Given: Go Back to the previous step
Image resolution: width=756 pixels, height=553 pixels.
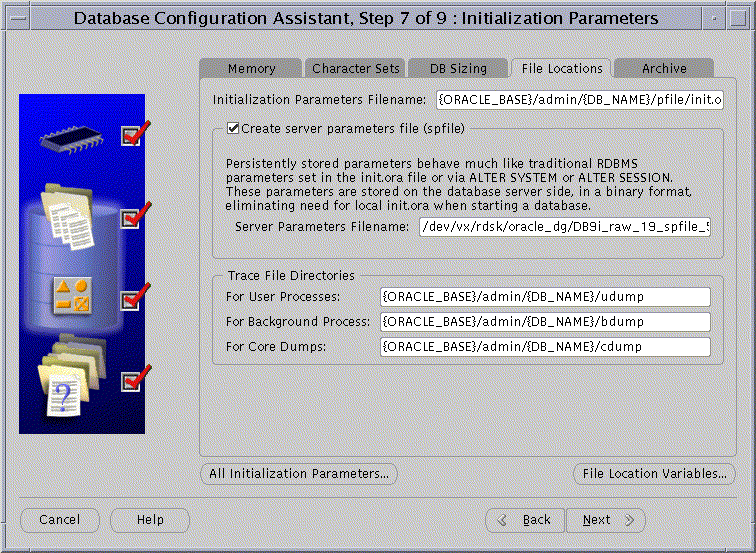Looking at the screenshot, I should click(525, 520).
